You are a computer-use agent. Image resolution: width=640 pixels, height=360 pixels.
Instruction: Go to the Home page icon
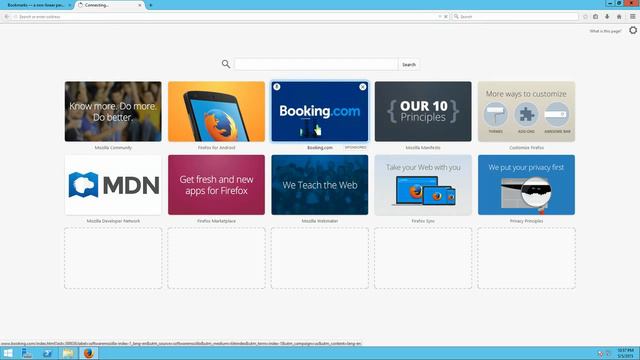click(619, 17)
